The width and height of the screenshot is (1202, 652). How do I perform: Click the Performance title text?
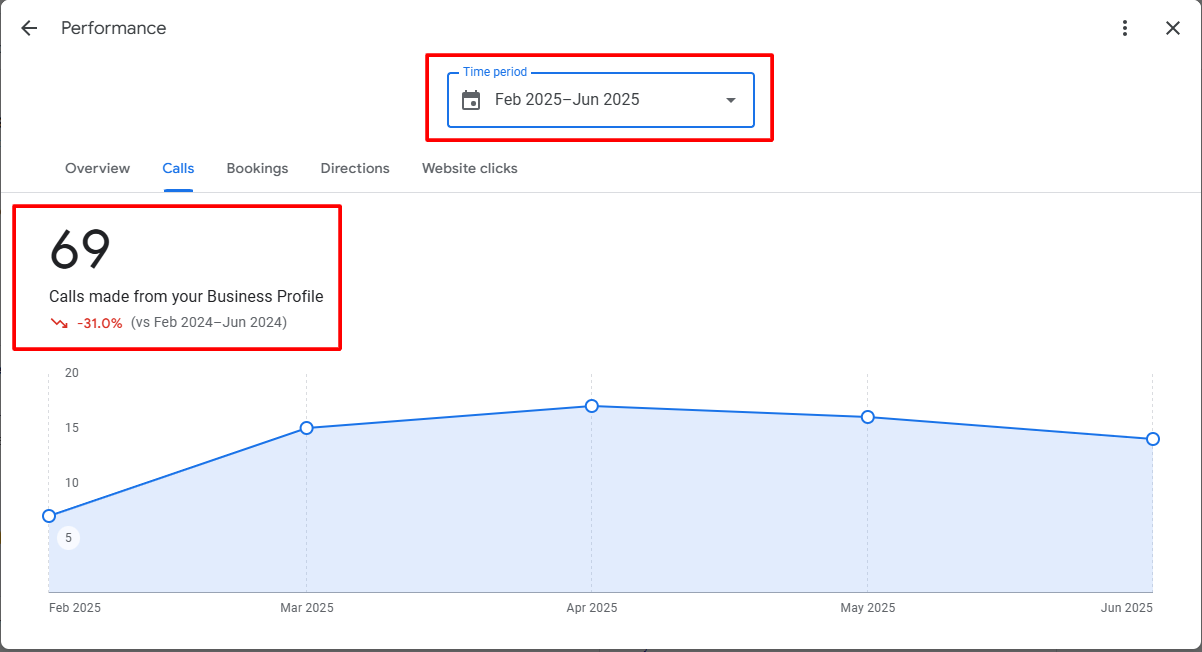(x=113, y=28)
